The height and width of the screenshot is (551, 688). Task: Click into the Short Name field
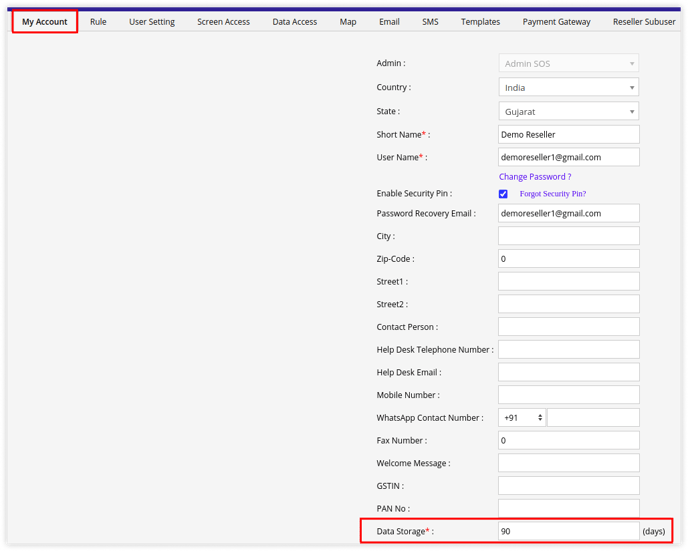click(568, 134)
